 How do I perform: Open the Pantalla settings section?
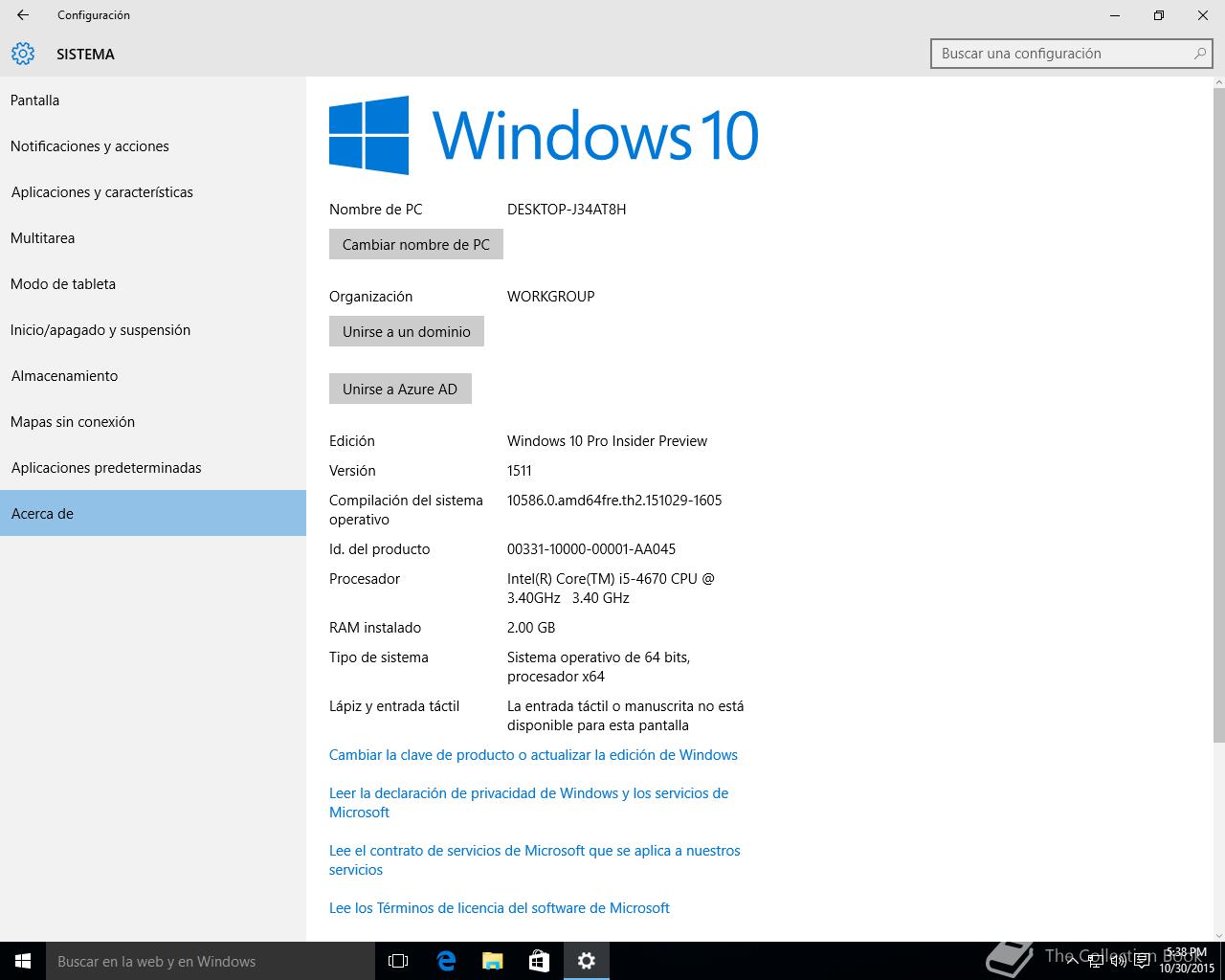click(x=153, y=100)
